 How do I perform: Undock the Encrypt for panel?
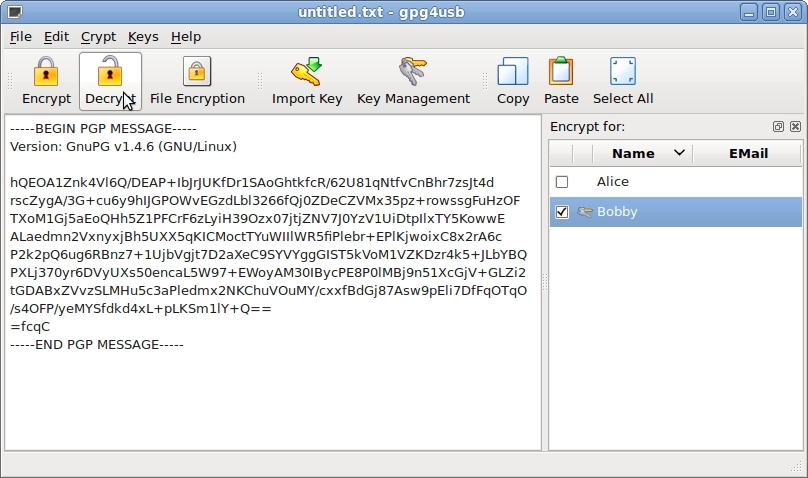click(x=778, y=126)
